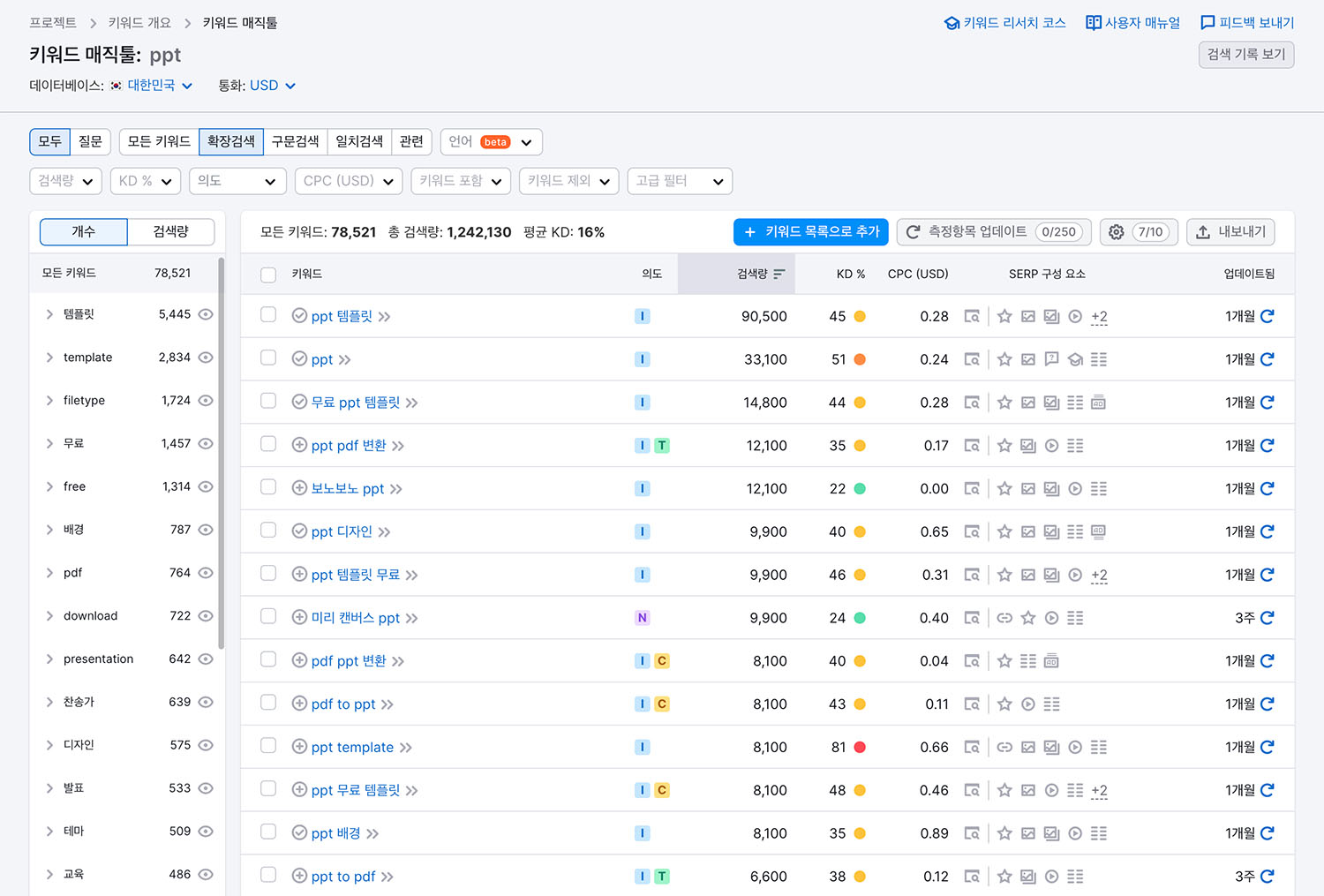1324x896 pixels.
Task: Select the 모든 키워드 match tab
Action: coord(159,141)
